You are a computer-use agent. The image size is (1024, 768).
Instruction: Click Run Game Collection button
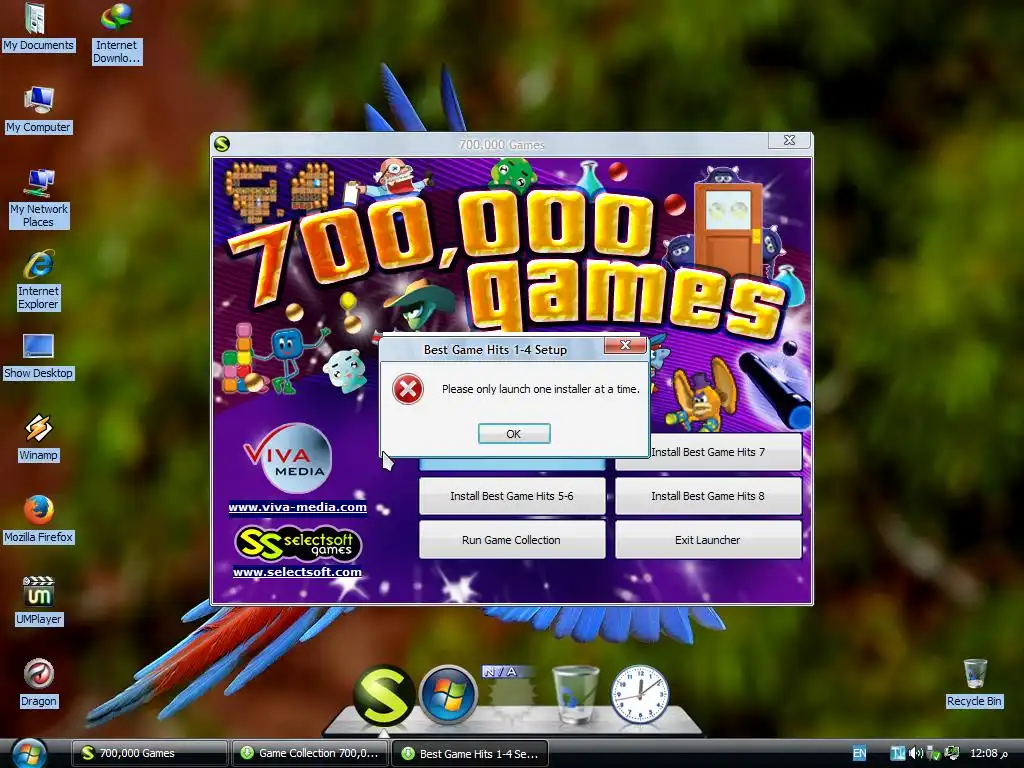512,540
